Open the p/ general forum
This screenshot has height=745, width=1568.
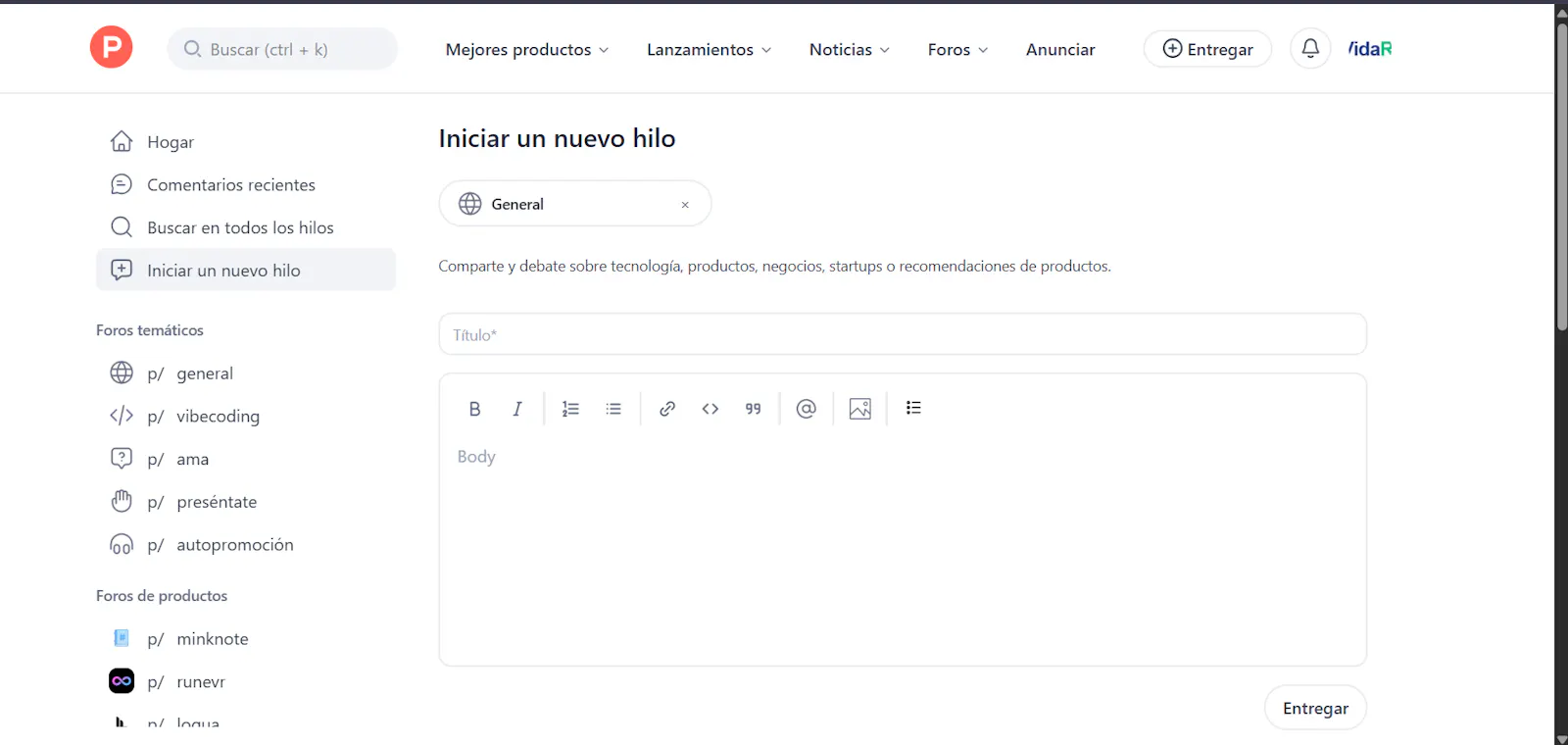tap(246, 372)
